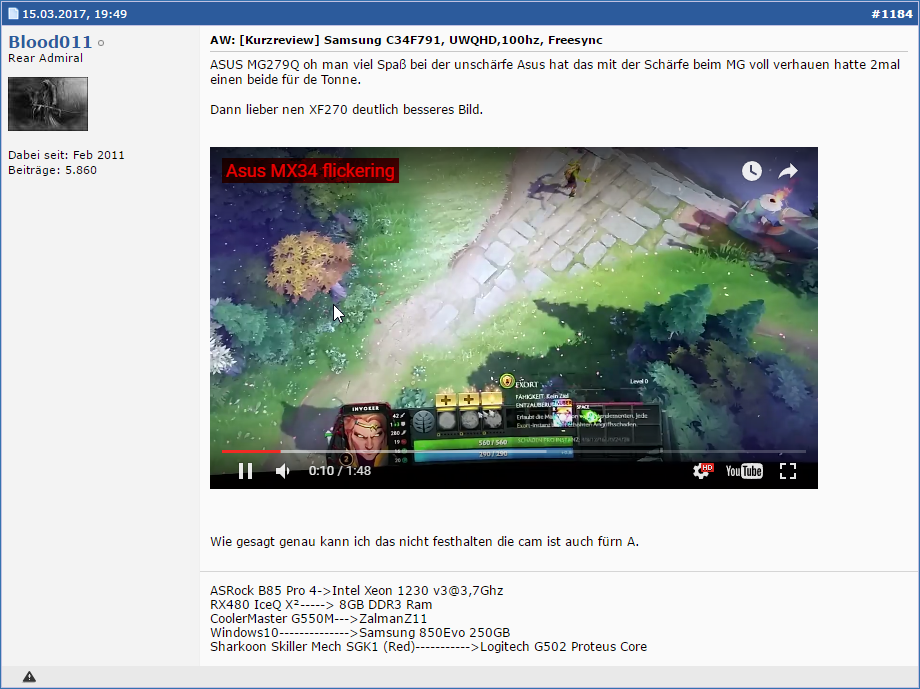Seek along the red video progress bar
Screen dimensions: 920x689
click(513, 451)
